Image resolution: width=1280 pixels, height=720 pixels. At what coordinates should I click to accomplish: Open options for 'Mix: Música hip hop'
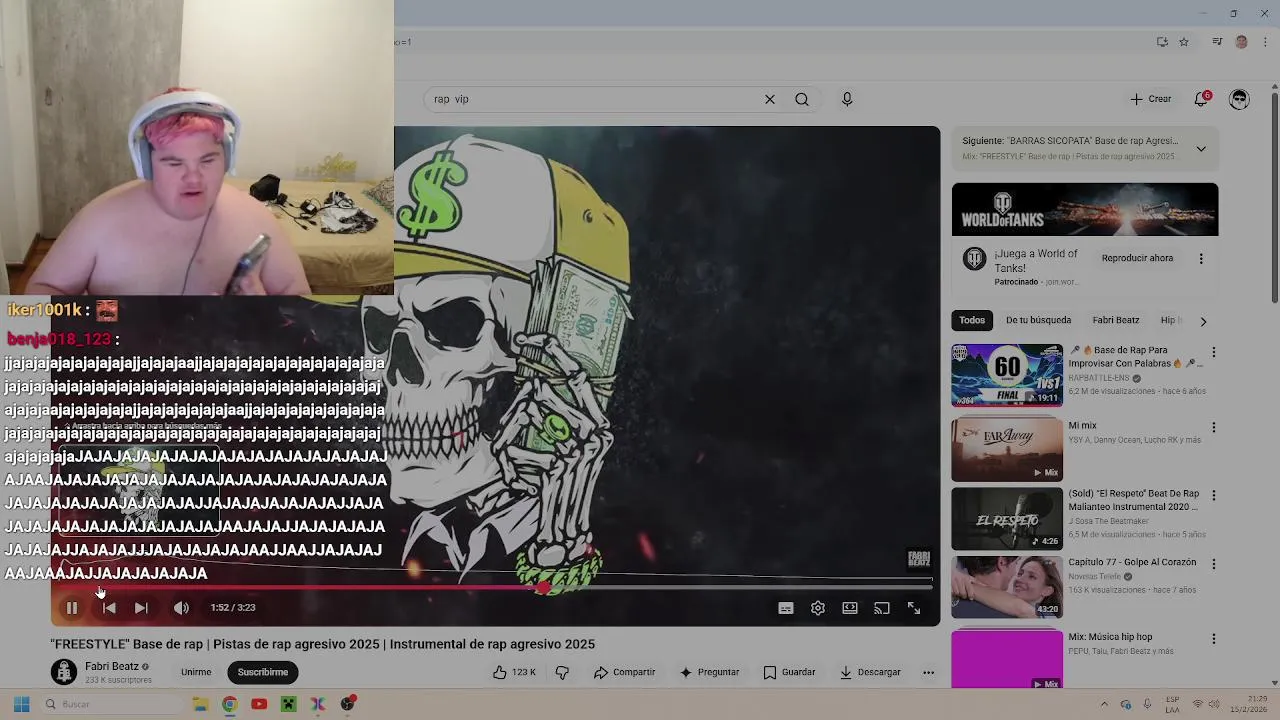[1214, 638]
